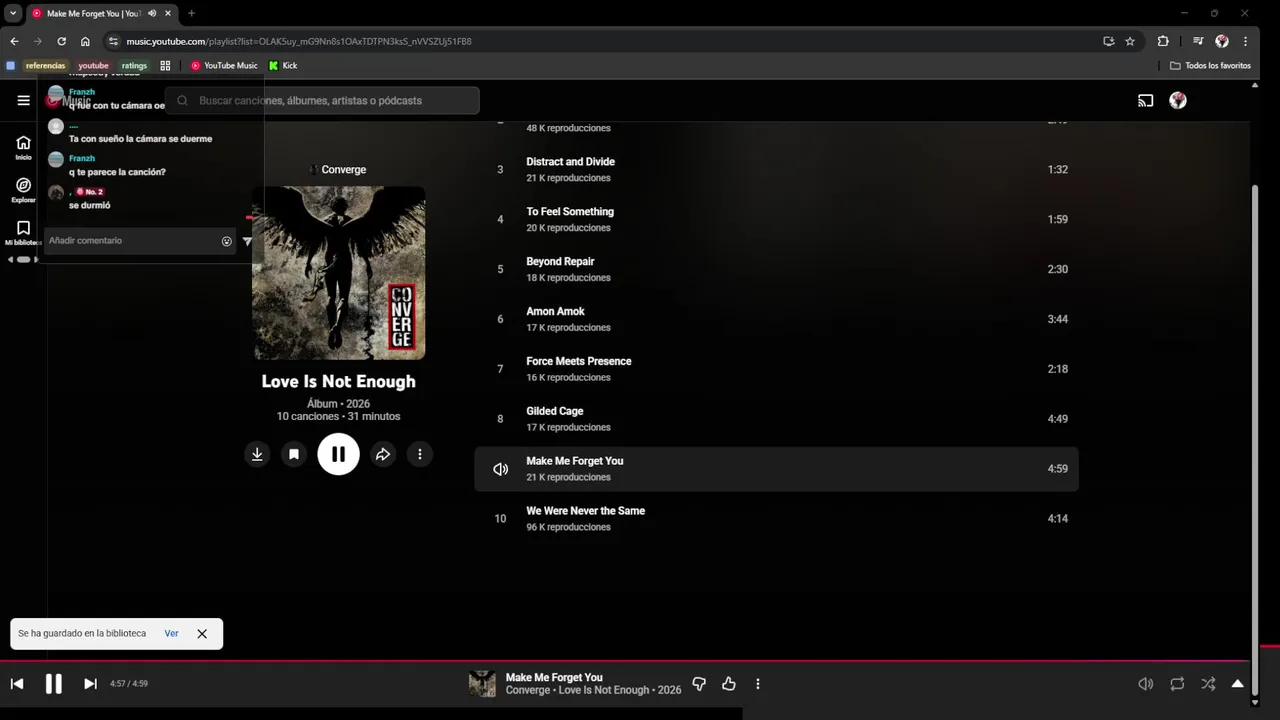Send the chat comment with arrow icon

[247, 241]
